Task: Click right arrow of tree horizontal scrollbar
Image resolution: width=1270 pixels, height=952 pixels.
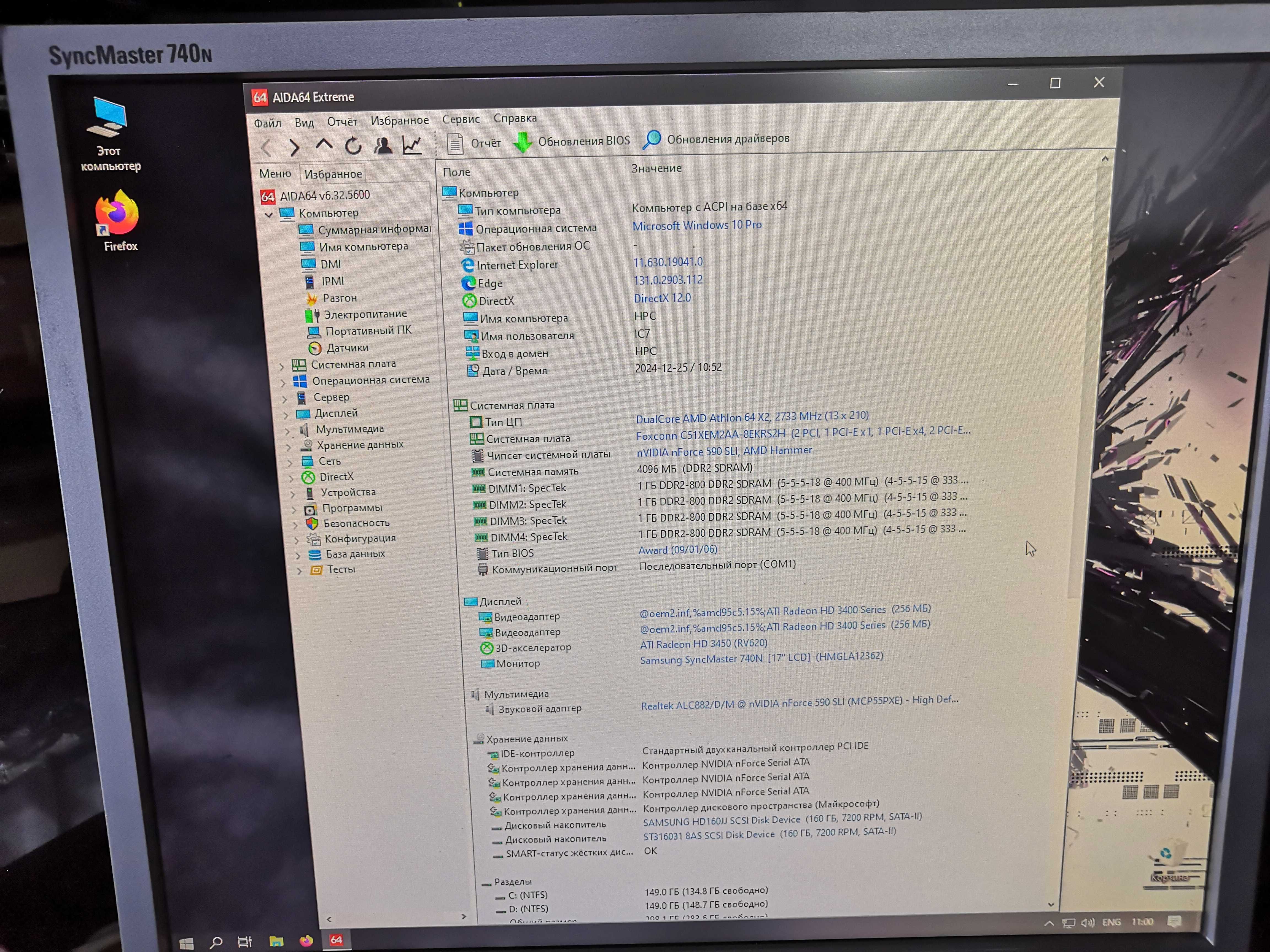Action: 464,917
